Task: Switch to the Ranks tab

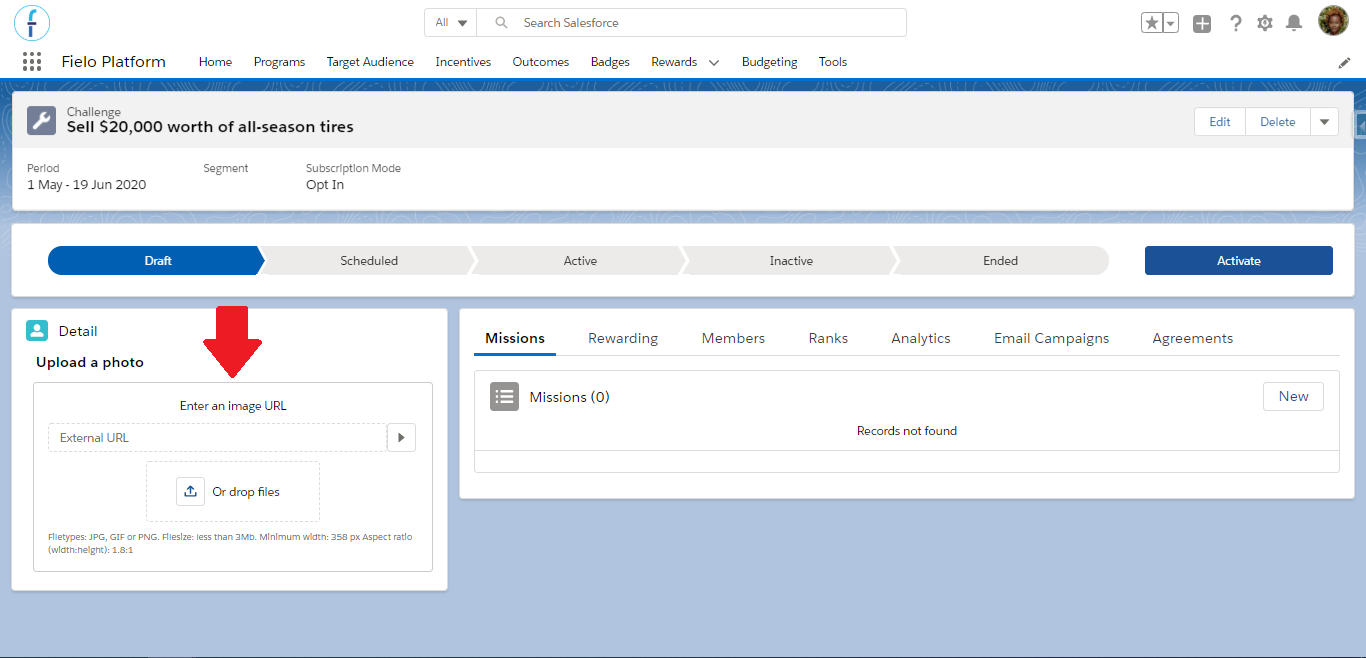Action: point(828,338)
